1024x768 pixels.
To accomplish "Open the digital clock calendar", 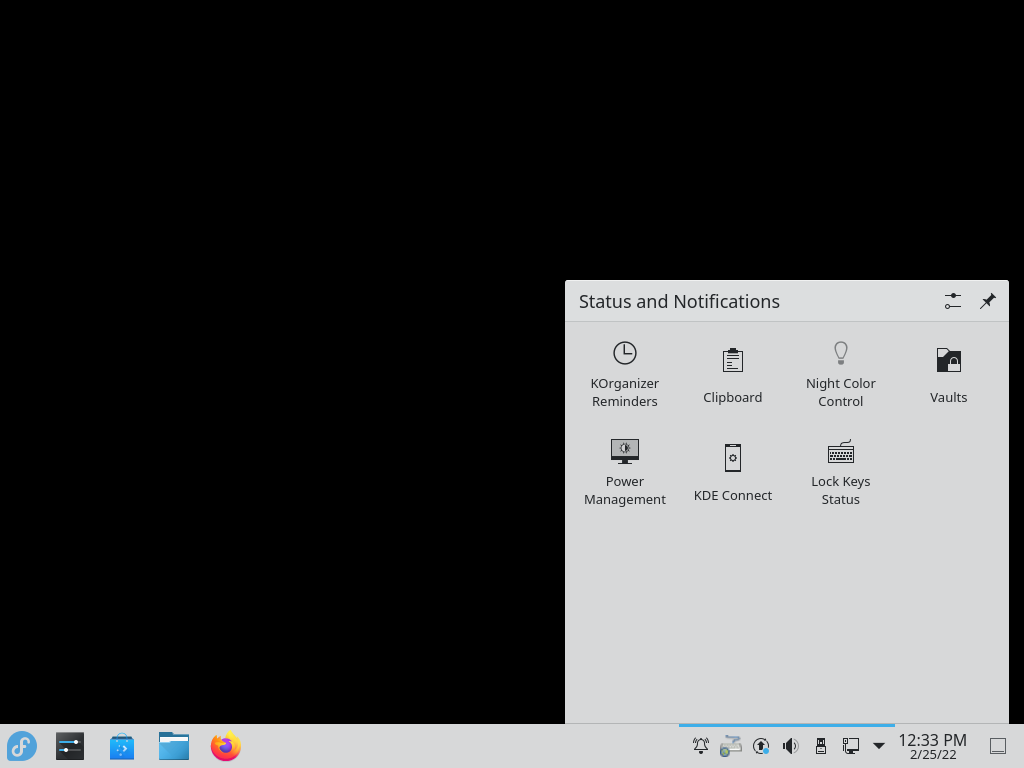I will (x=933, y=746).
